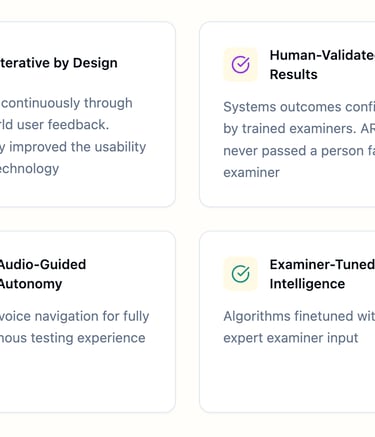The height and width of the screenshot is (437, 375).
Task: Select the 'by trained examiners' text line
Action: pyautogui.click(x=299, y=129)
